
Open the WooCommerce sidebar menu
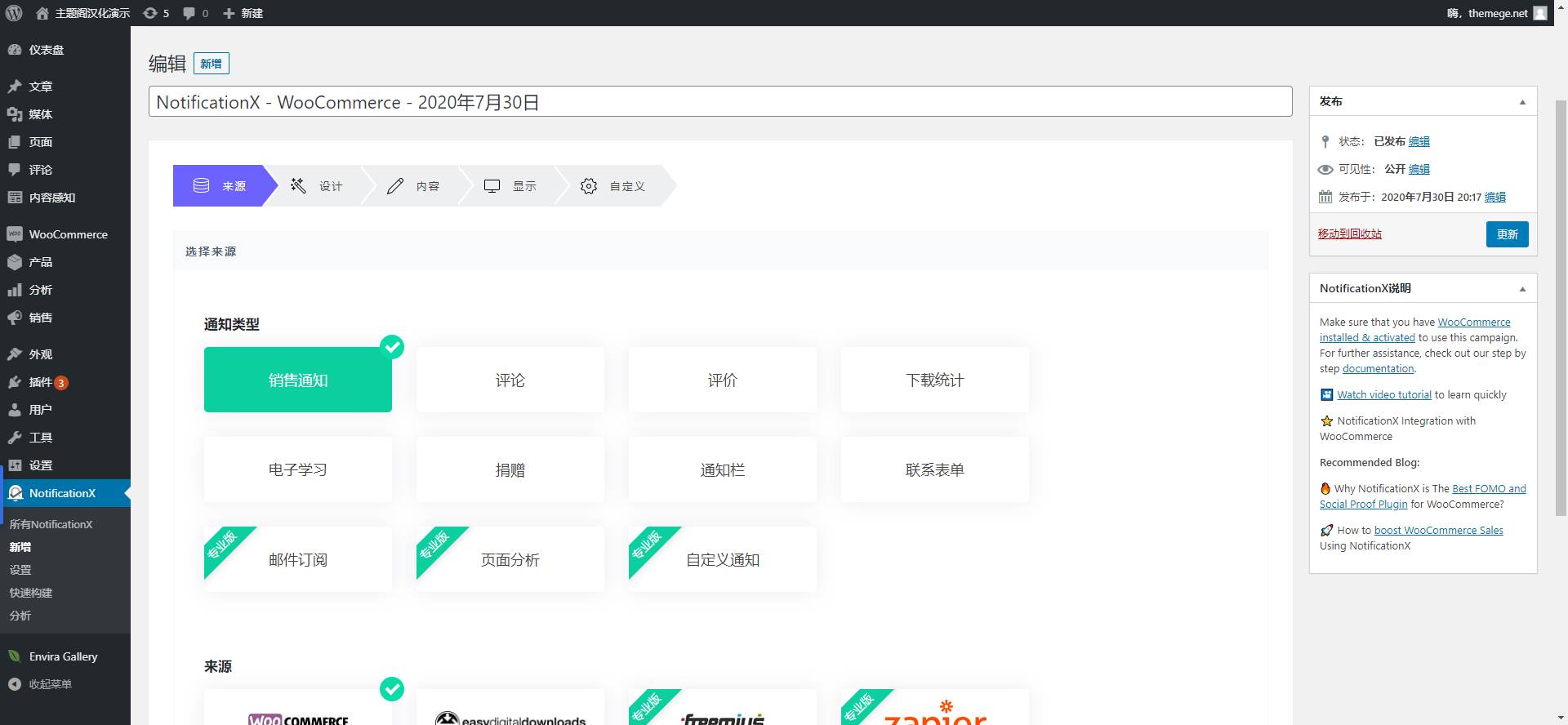[65, 234]
